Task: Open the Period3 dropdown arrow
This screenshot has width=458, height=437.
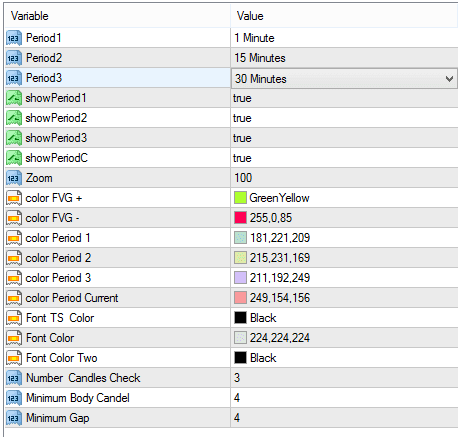Action: coord(449,79)
